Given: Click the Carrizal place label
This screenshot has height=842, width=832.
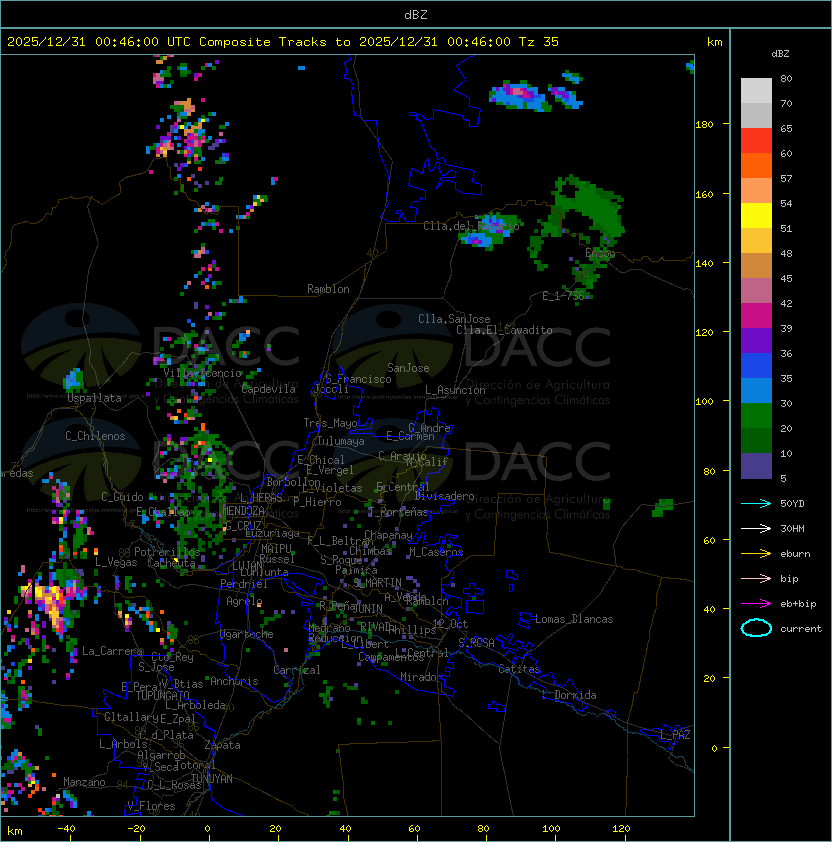Looking at the screenshot, I should (296, 670).
